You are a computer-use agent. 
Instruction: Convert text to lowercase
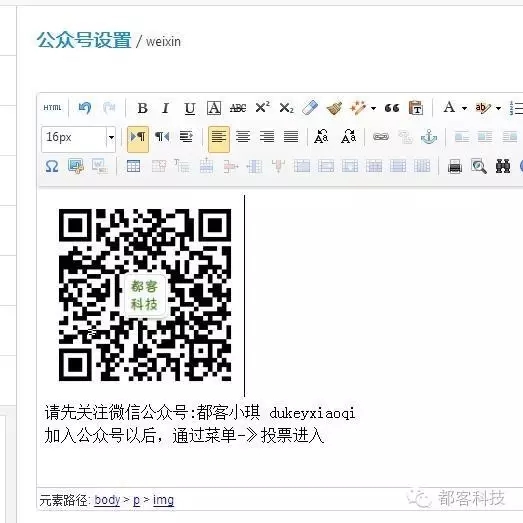point(348,137)
